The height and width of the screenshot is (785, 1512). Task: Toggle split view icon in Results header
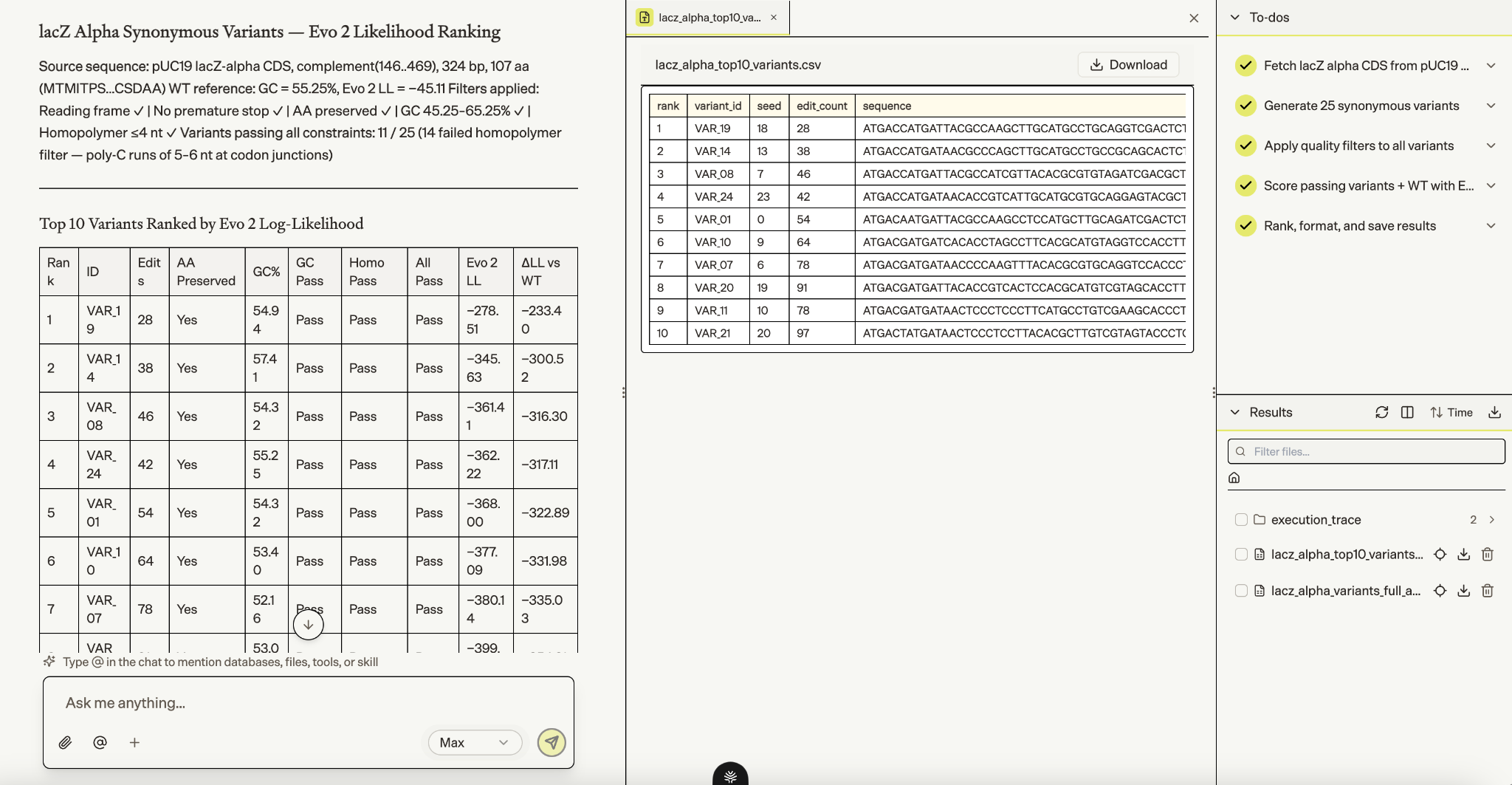click(1407, 412)
